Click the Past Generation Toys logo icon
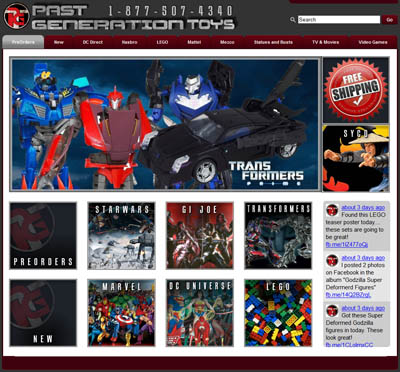This screenshot has height=372, width=400. click(17, 16)
